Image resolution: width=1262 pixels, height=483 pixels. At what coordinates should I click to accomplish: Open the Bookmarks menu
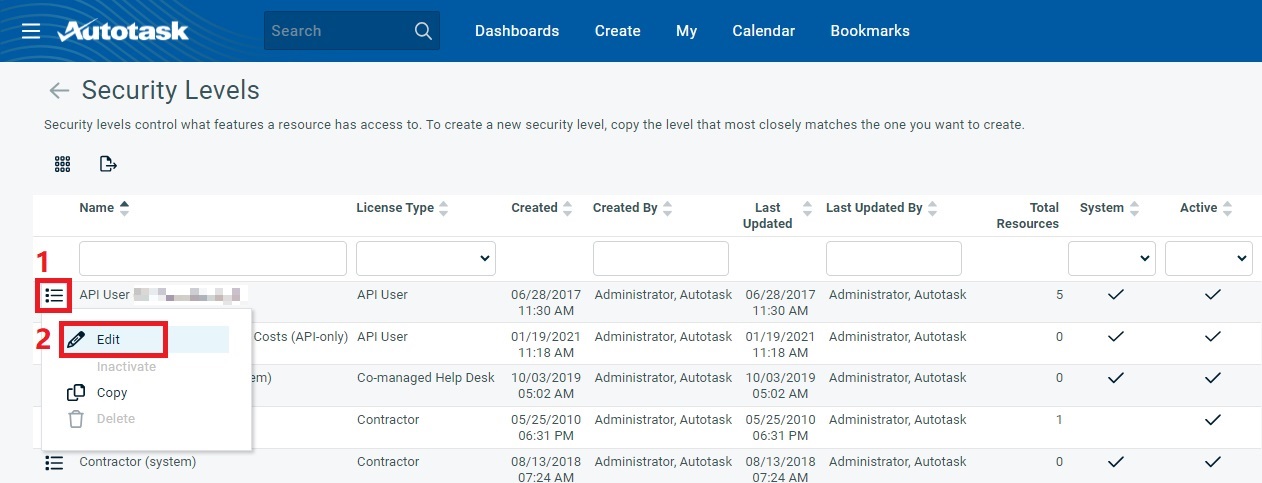pyautogui.click(x=869, y=31)
